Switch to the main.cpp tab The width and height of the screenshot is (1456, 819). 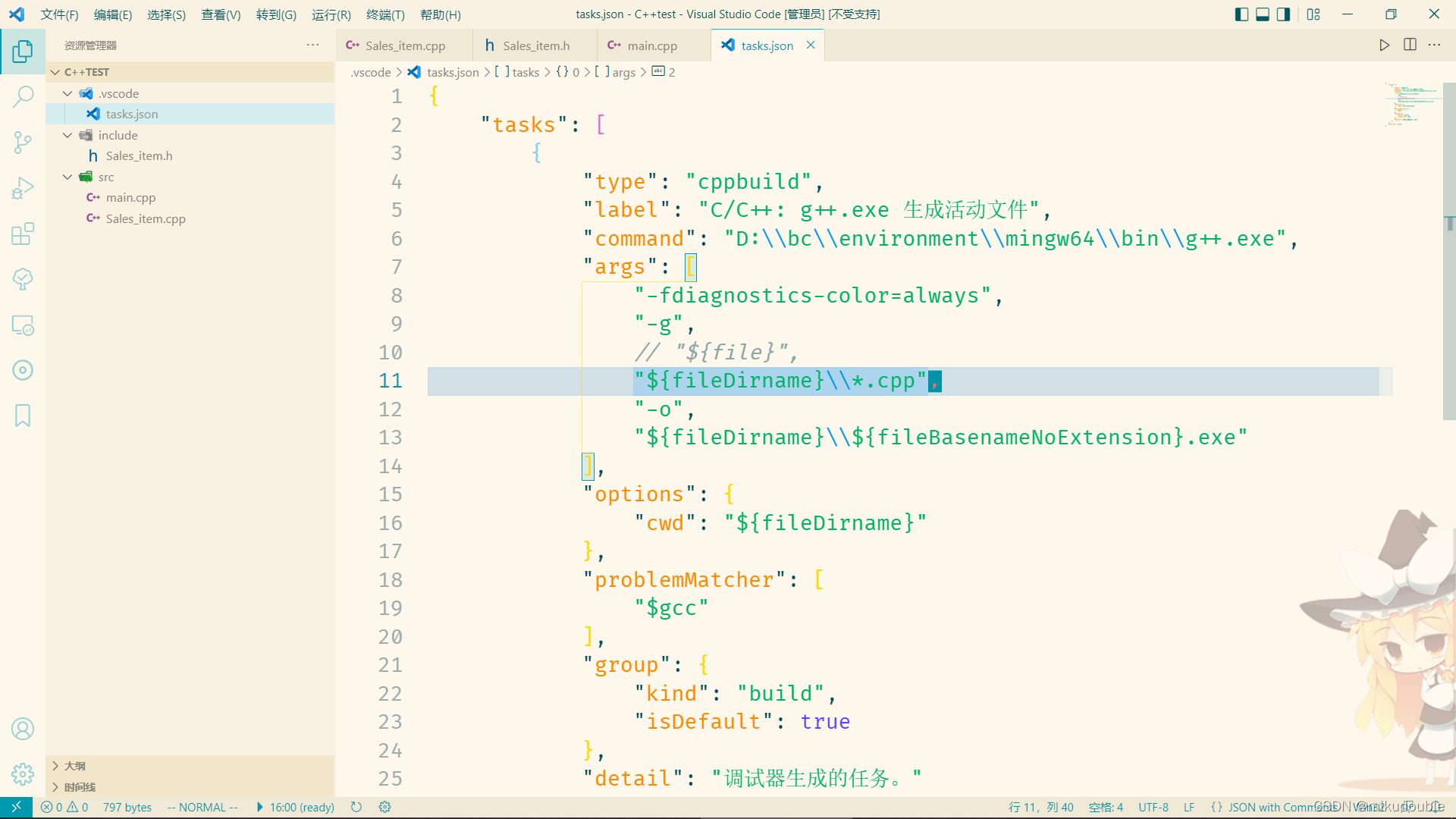click(x=651, y=45)
